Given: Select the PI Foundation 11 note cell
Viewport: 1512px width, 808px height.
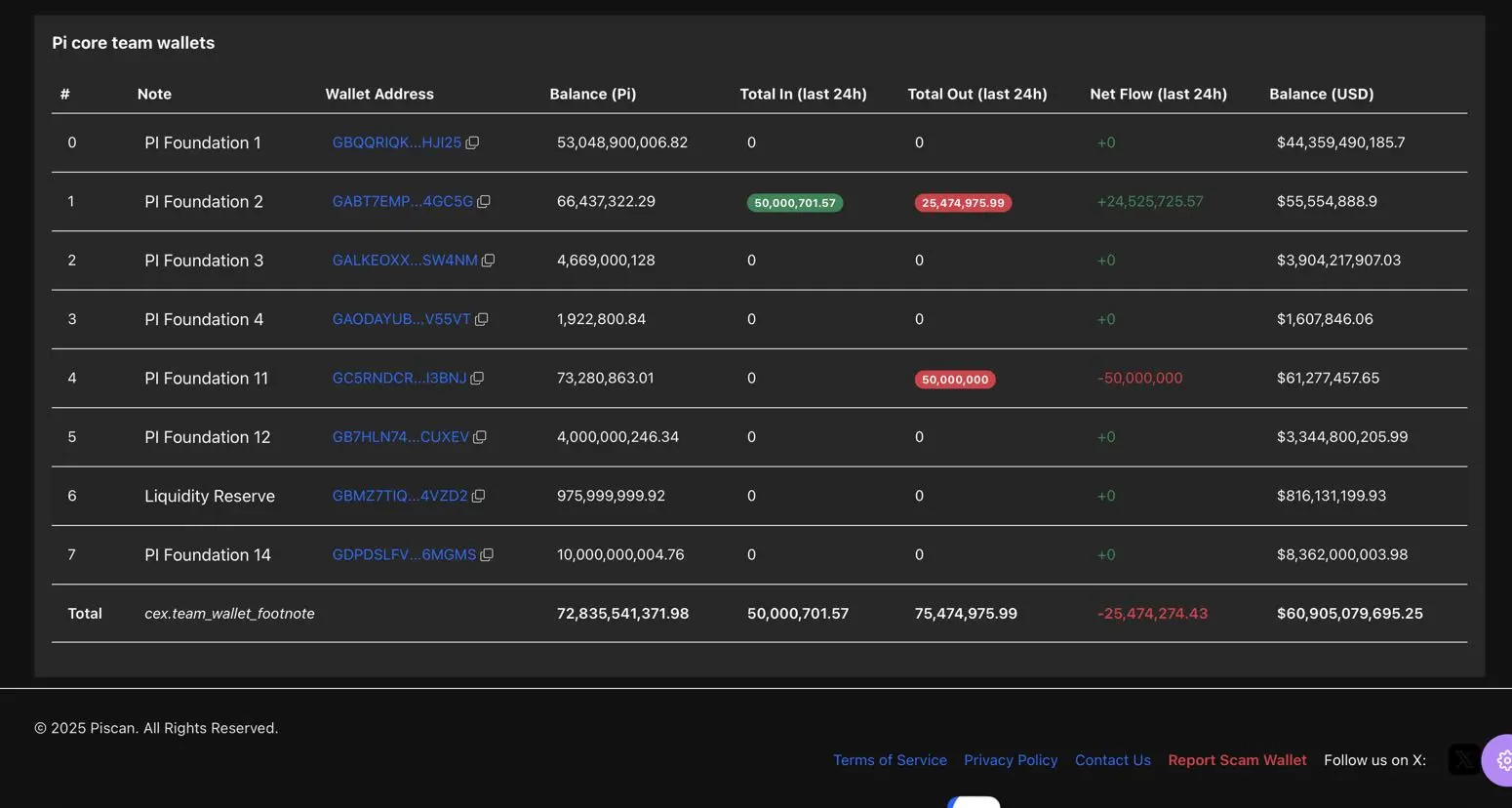Looking at the screenshot, I should 206,378.
